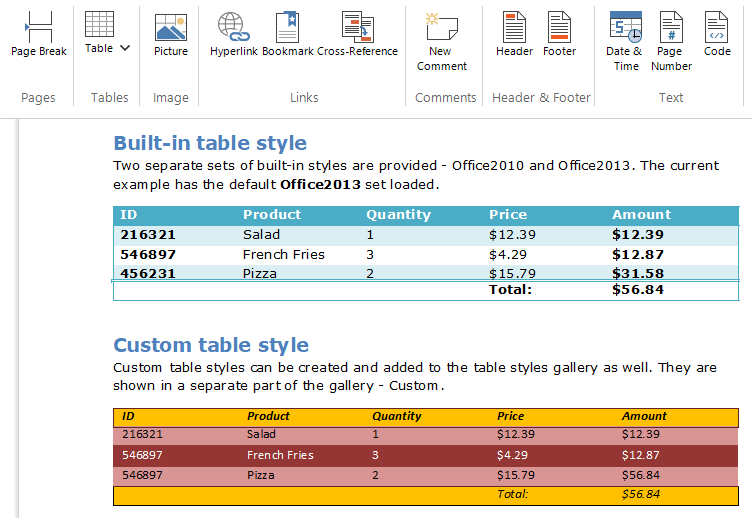Click the 'Built-in table style' heading
The width and height of the screenshot is (752, 518).
[x=210, y=143]
